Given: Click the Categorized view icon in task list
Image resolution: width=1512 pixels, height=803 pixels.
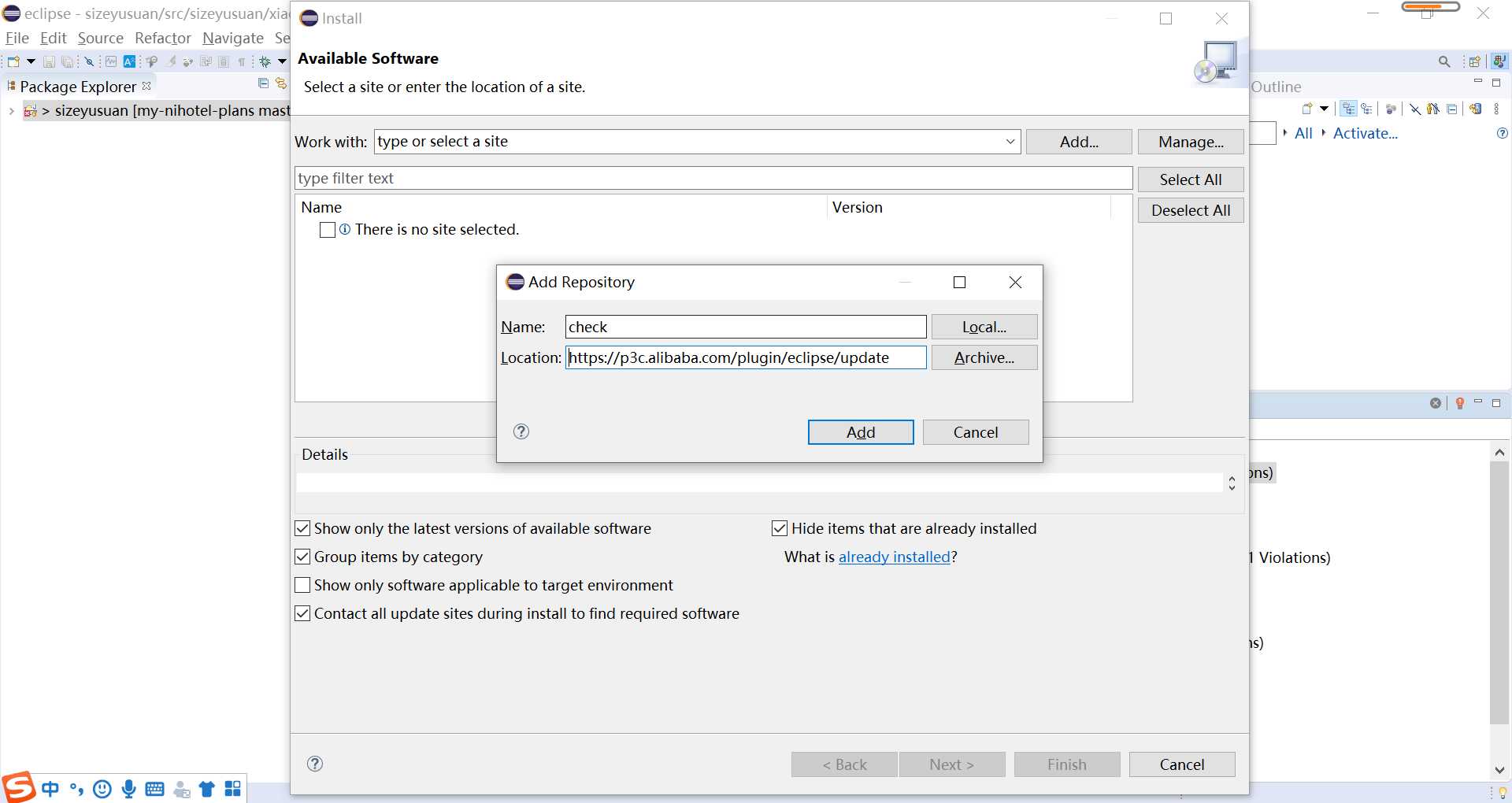Looking at the screenshot, I should 1349,109.
